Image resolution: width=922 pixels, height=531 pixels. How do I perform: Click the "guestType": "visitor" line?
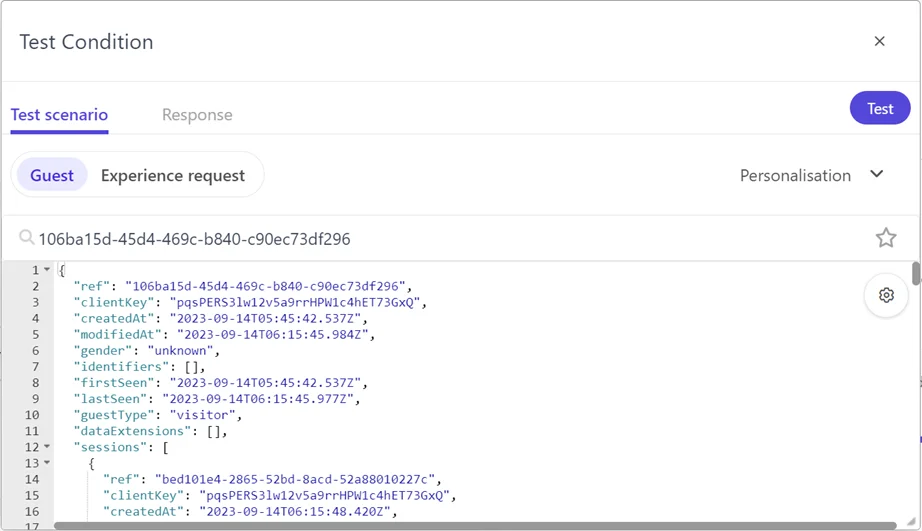[x=158, y=415]
